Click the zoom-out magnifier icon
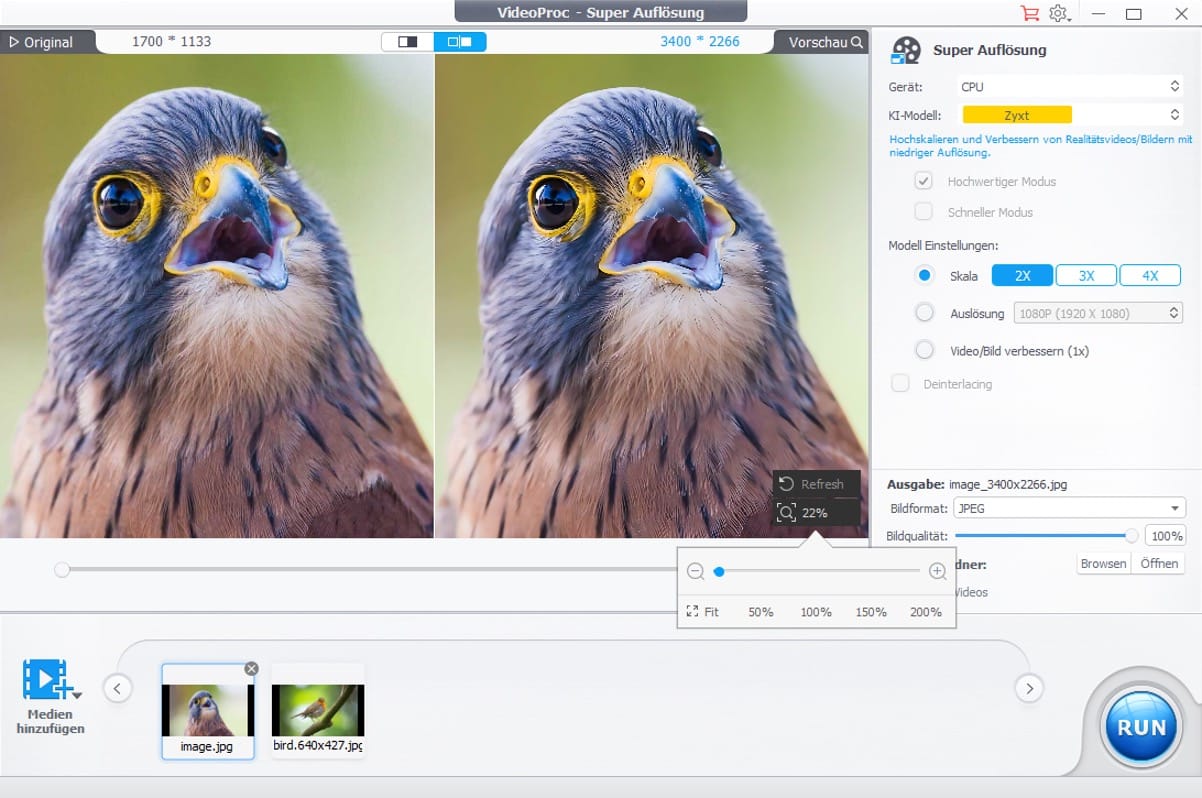 pyautogui.click(x=696, y=571)
